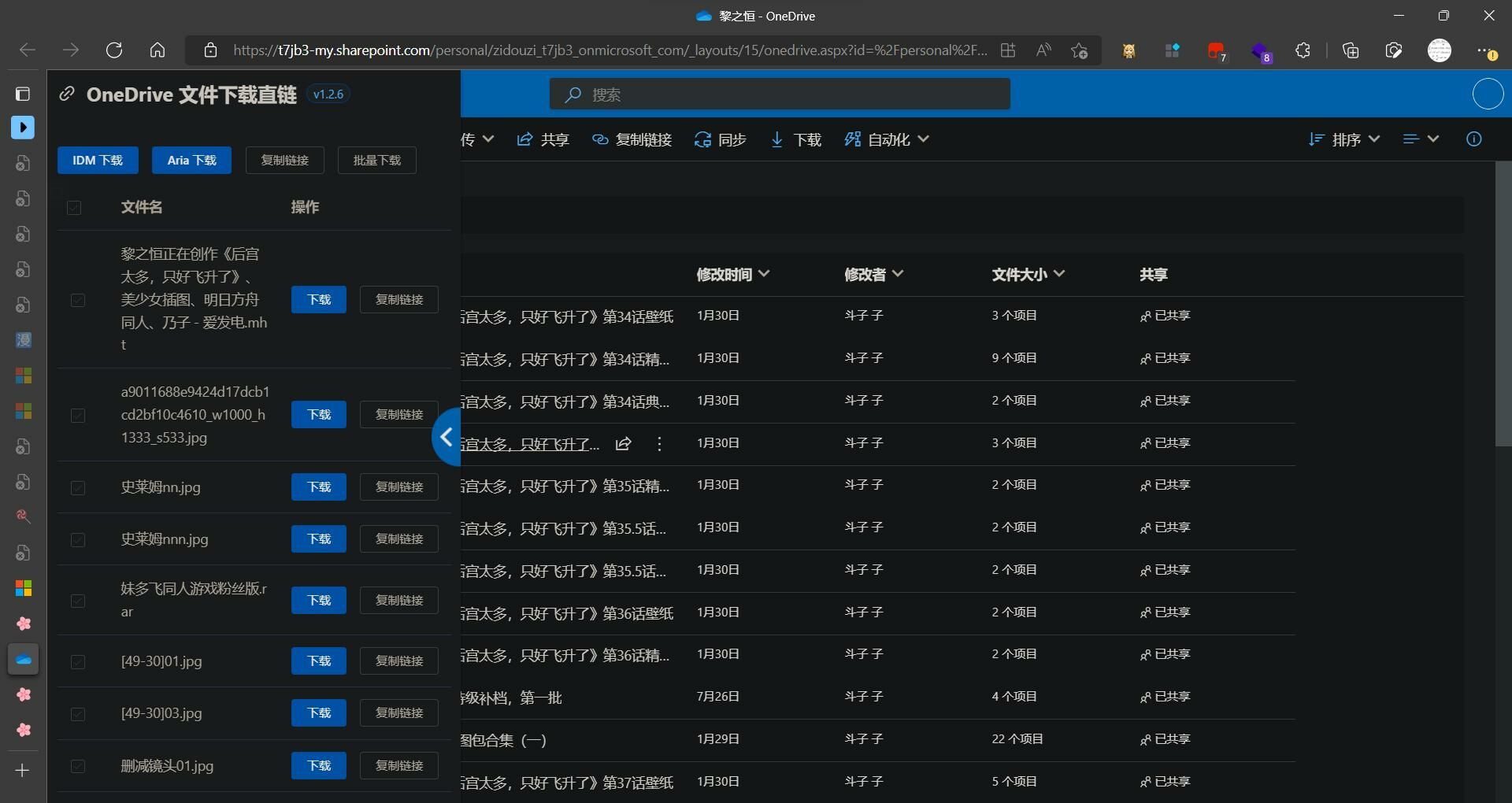Expand the 排序 sort dropdown
The width and height of the screenshot is (1512, 803).
[1344, 139]
